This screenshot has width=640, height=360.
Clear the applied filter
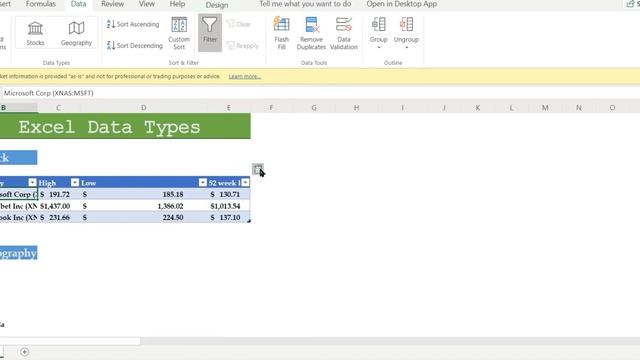pos(238,24)
